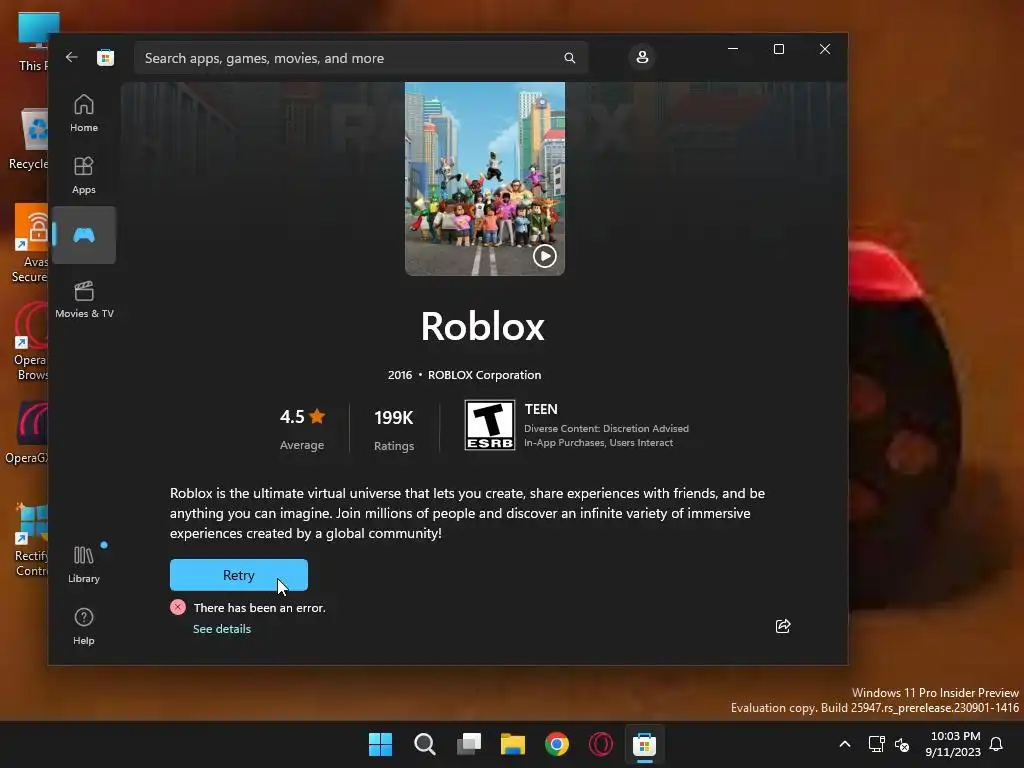Click the 4.5 average rating star
Screen dimensions: 1024x768
317,416
